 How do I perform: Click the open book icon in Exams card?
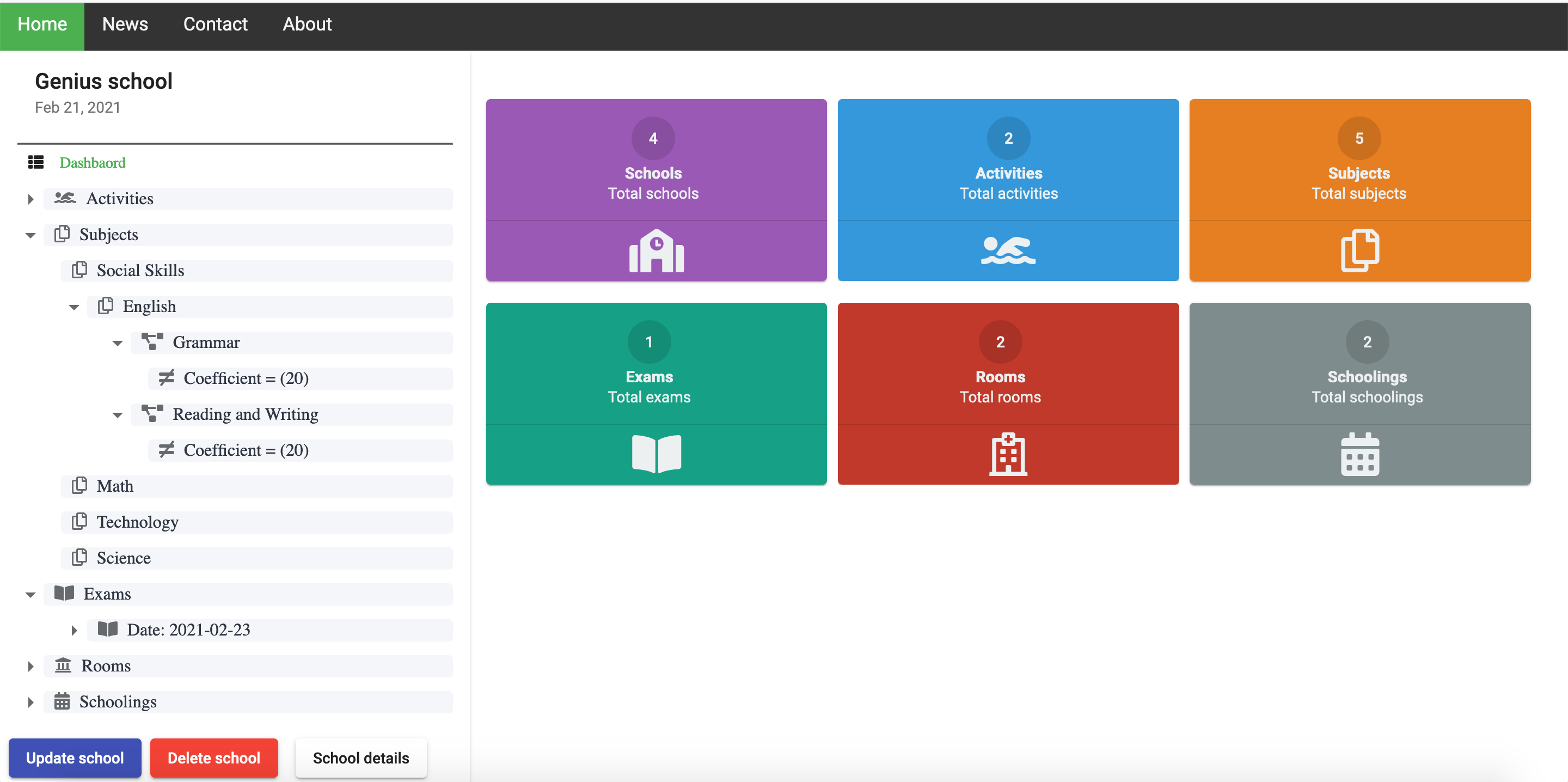click(656, 454)
